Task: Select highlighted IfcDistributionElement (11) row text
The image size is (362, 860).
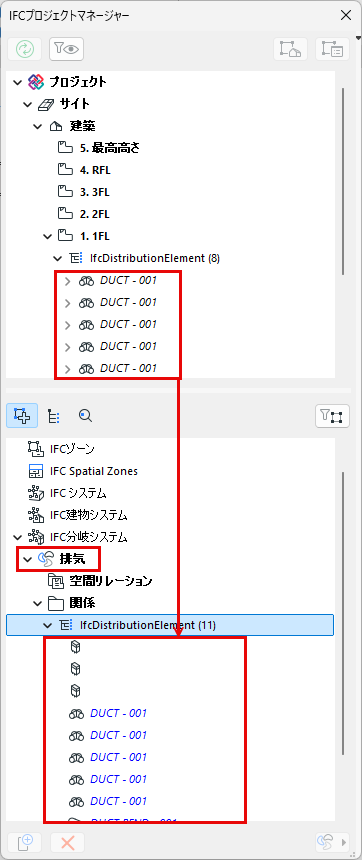Action: click(148, 625)
